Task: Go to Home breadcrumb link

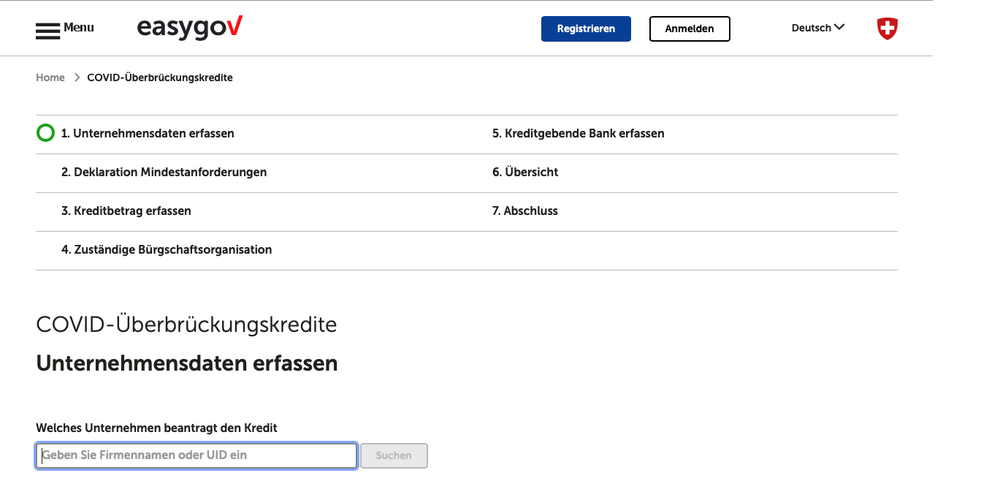Action: coord(50,78)
